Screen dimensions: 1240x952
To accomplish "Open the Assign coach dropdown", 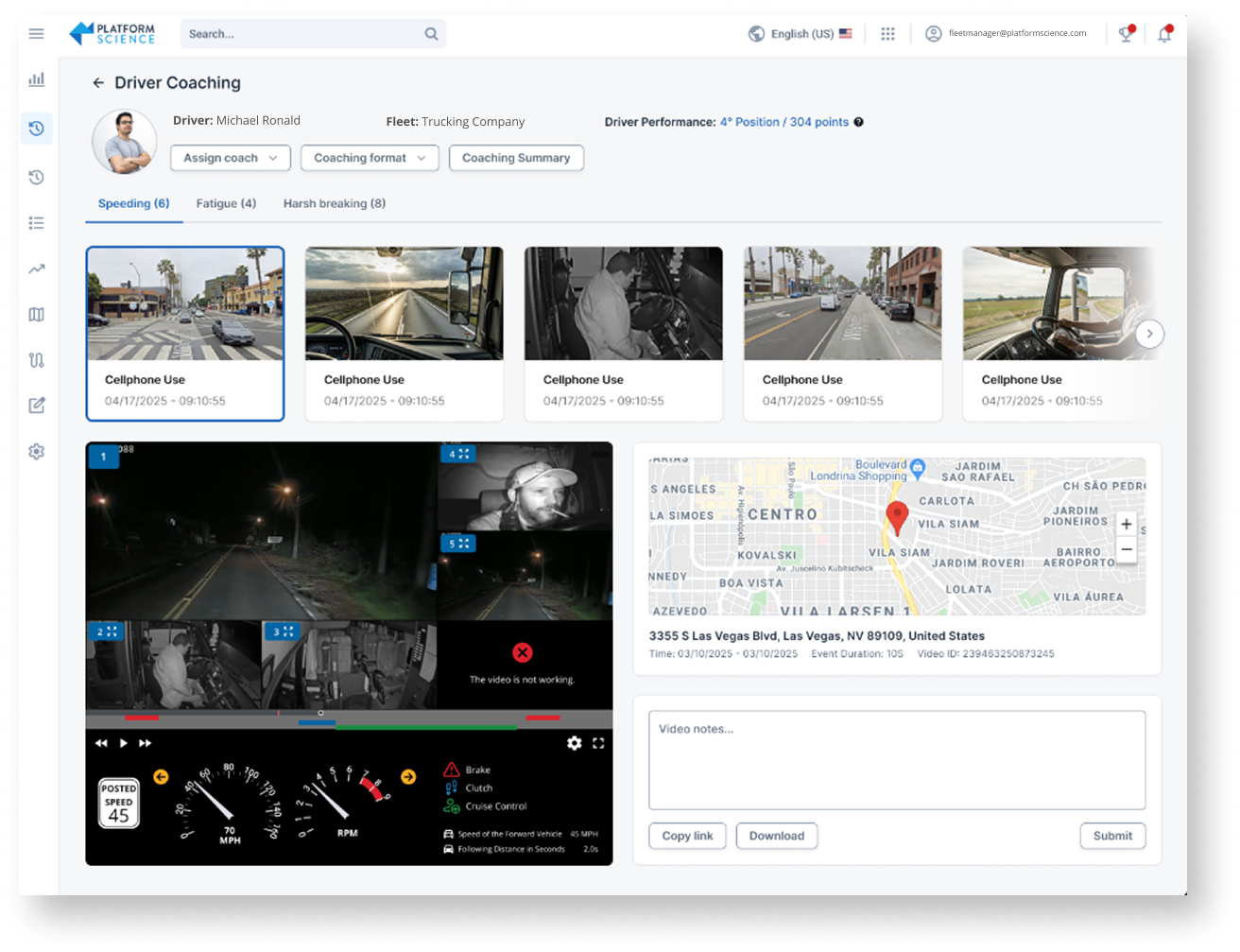I will (230, 158).
